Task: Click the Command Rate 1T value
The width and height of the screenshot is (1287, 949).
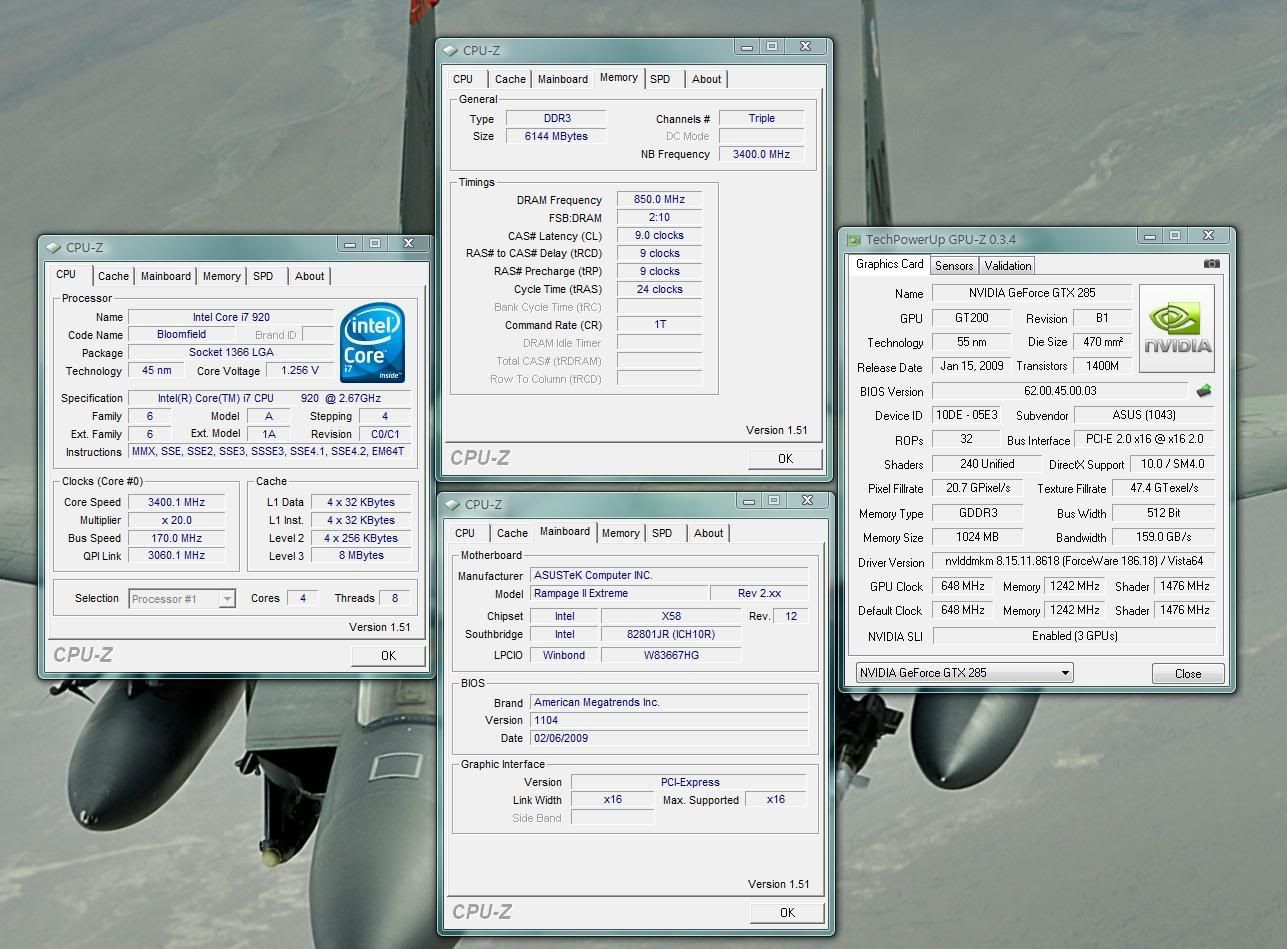Action: click(x=660, y=325)
